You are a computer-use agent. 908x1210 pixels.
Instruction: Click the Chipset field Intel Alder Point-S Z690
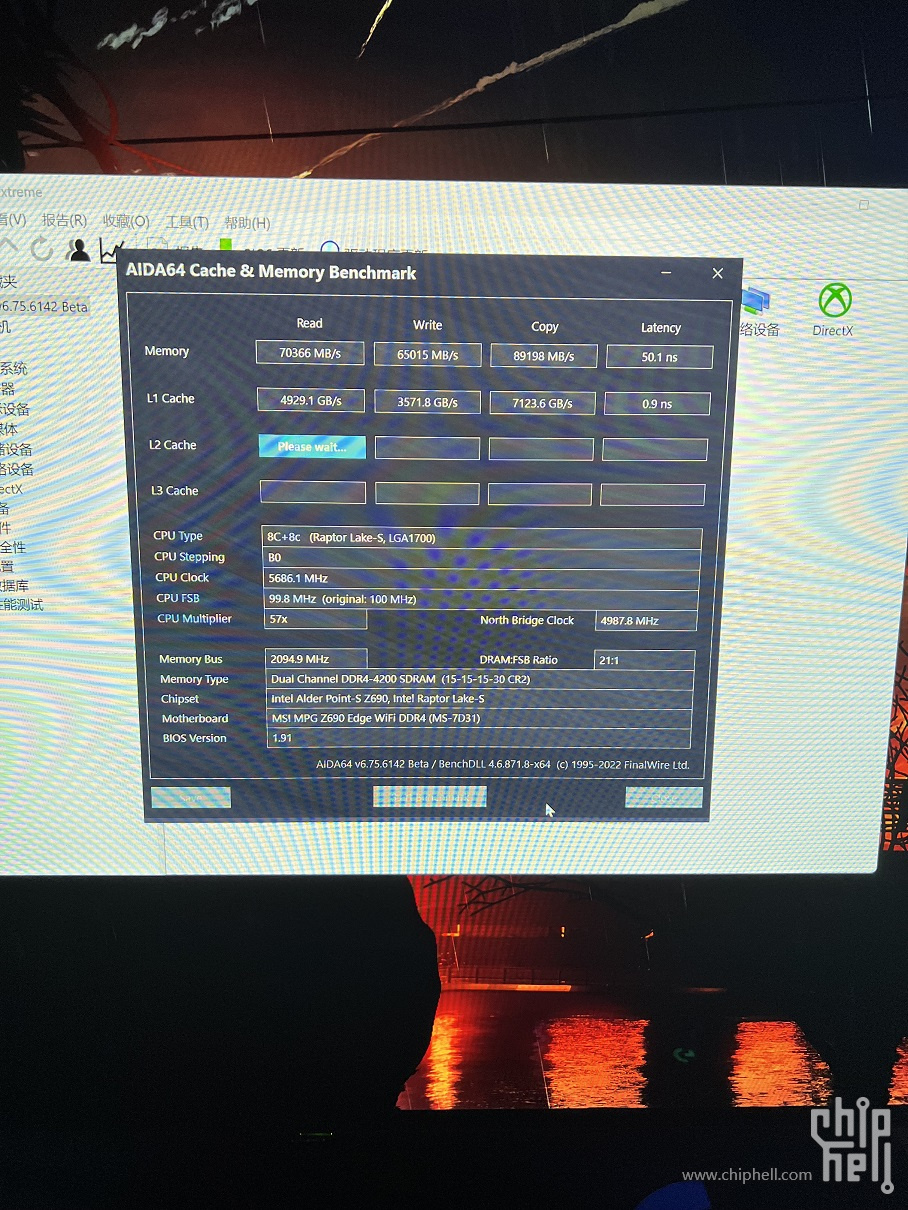[x=480, y=699]
